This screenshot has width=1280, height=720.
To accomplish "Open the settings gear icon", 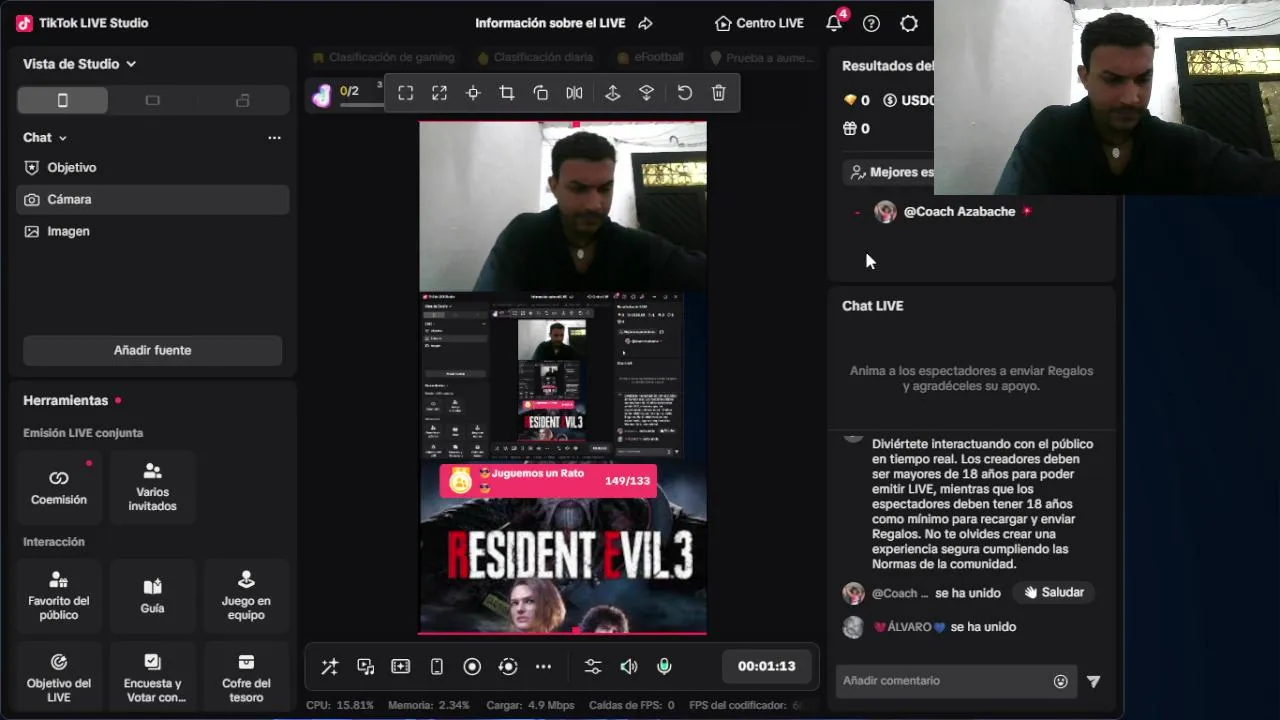I will tap(909, 23).
